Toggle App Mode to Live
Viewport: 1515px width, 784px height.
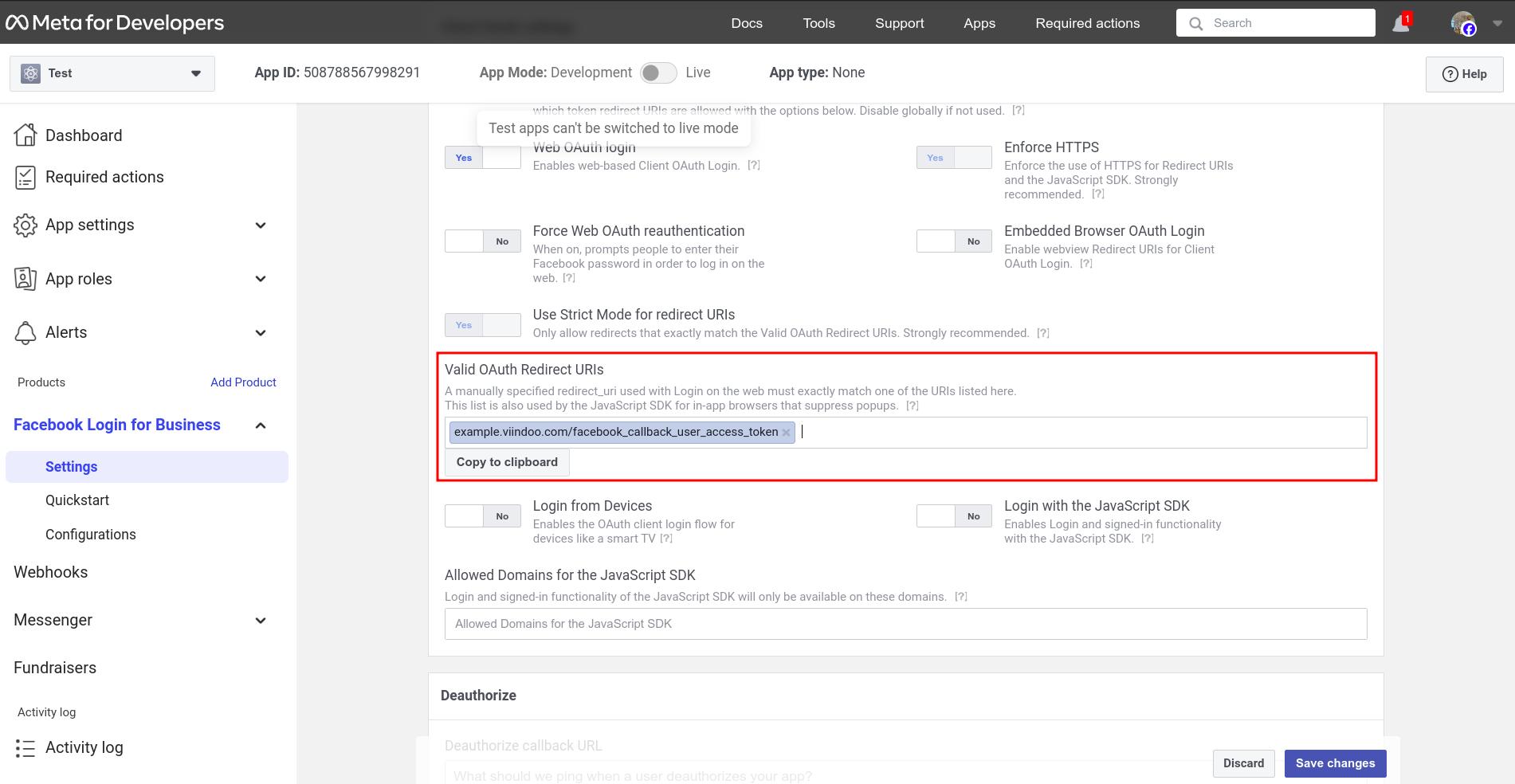pos(658,73)
